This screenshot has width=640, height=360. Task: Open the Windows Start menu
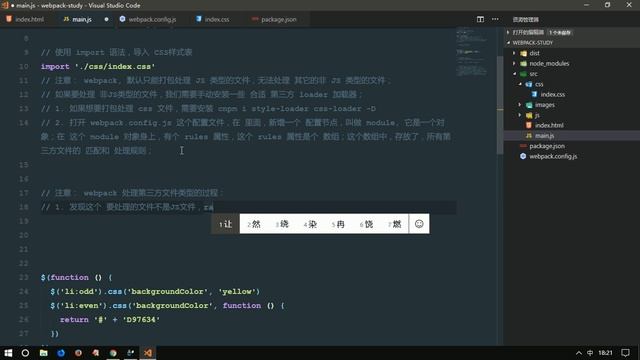8,353
